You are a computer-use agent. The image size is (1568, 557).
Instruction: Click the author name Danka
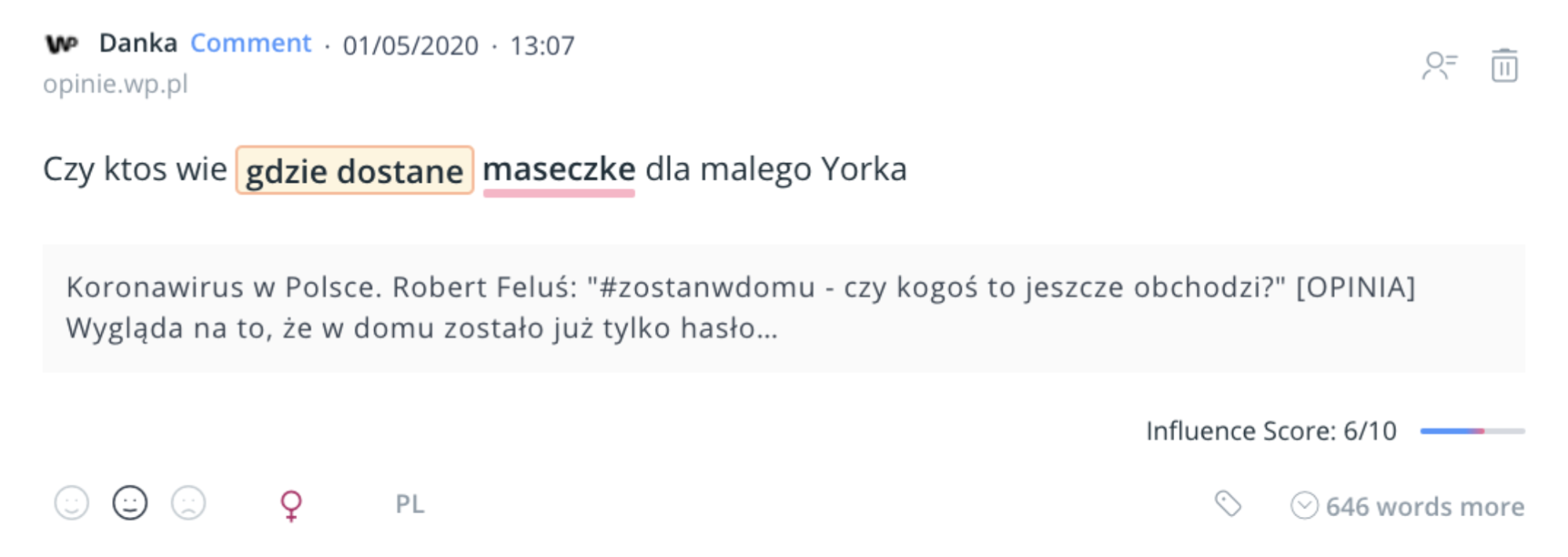(138, 43)
